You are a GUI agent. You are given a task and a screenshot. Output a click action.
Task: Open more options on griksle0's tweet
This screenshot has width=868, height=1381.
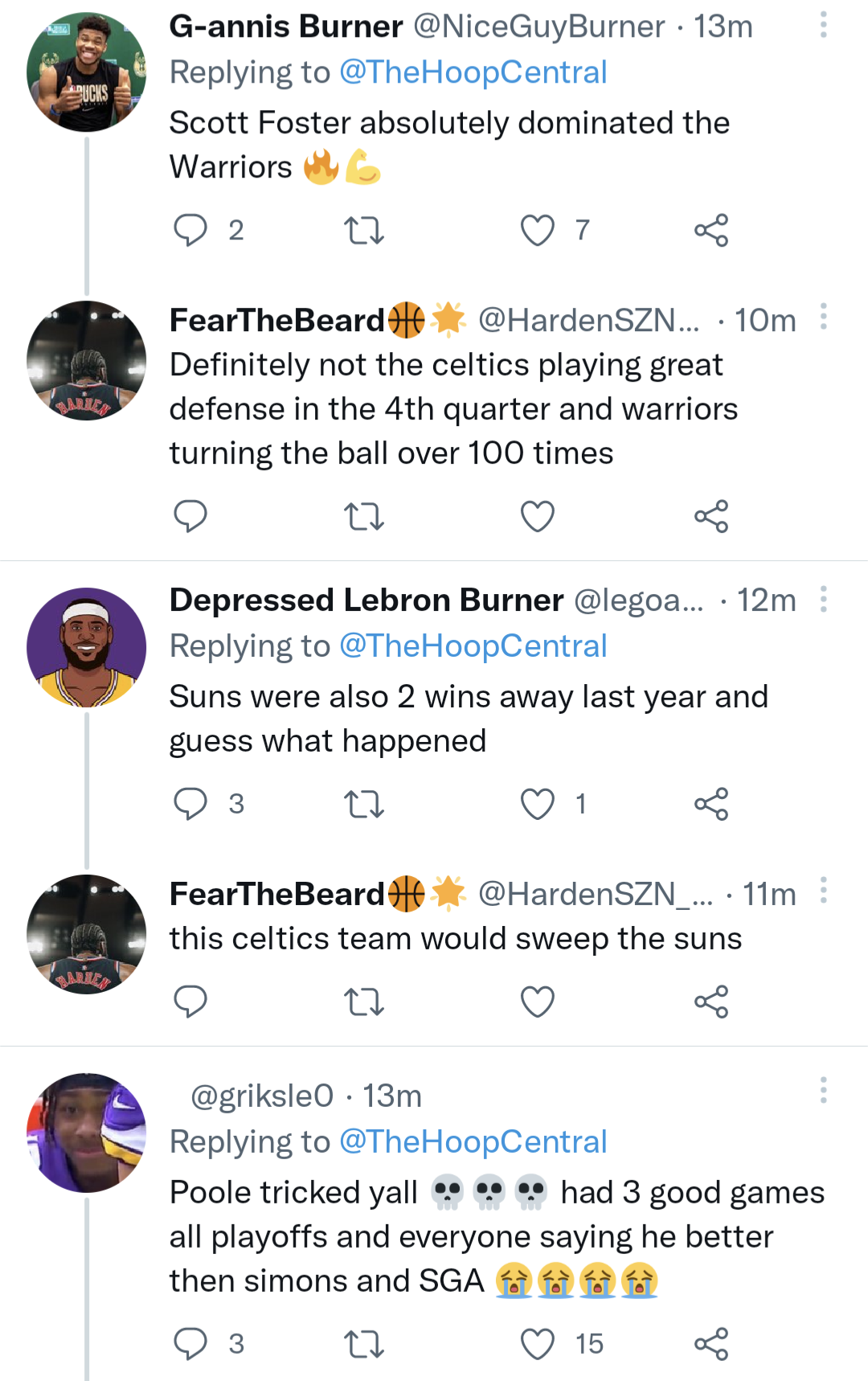click(822, 1089)
